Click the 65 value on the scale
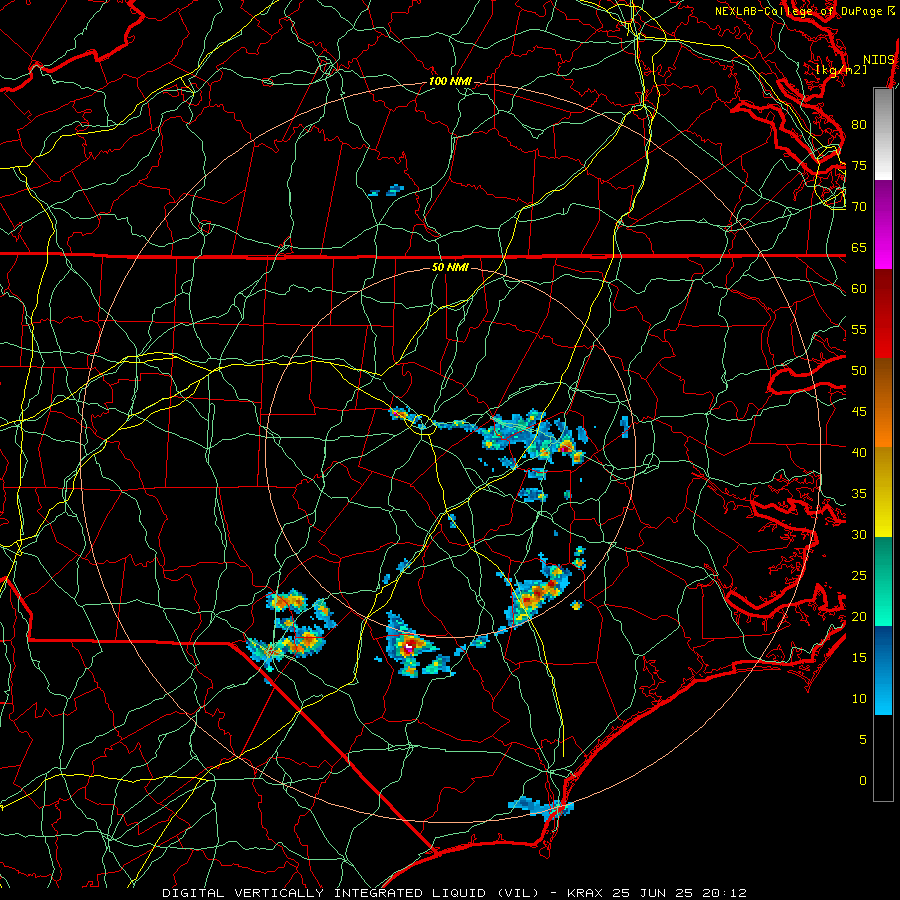Viewport: 900px width, 900px height. (x=859, y=247)
